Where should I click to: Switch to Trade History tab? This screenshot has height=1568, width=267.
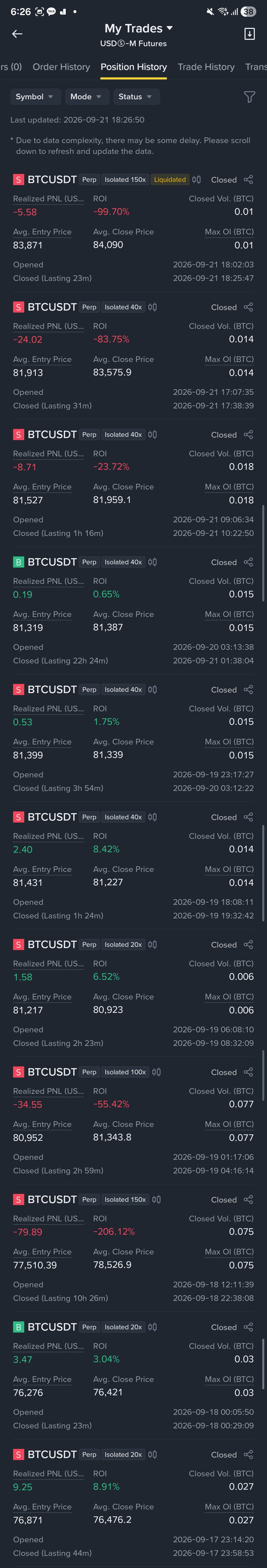point(206,67)
